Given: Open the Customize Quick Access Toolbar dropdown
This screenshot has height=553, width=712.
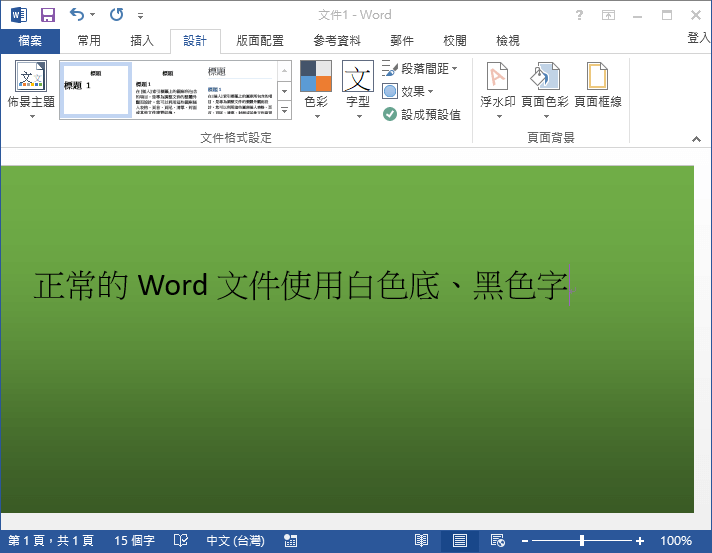Looking at the screenshot, I should pos(140,16).
